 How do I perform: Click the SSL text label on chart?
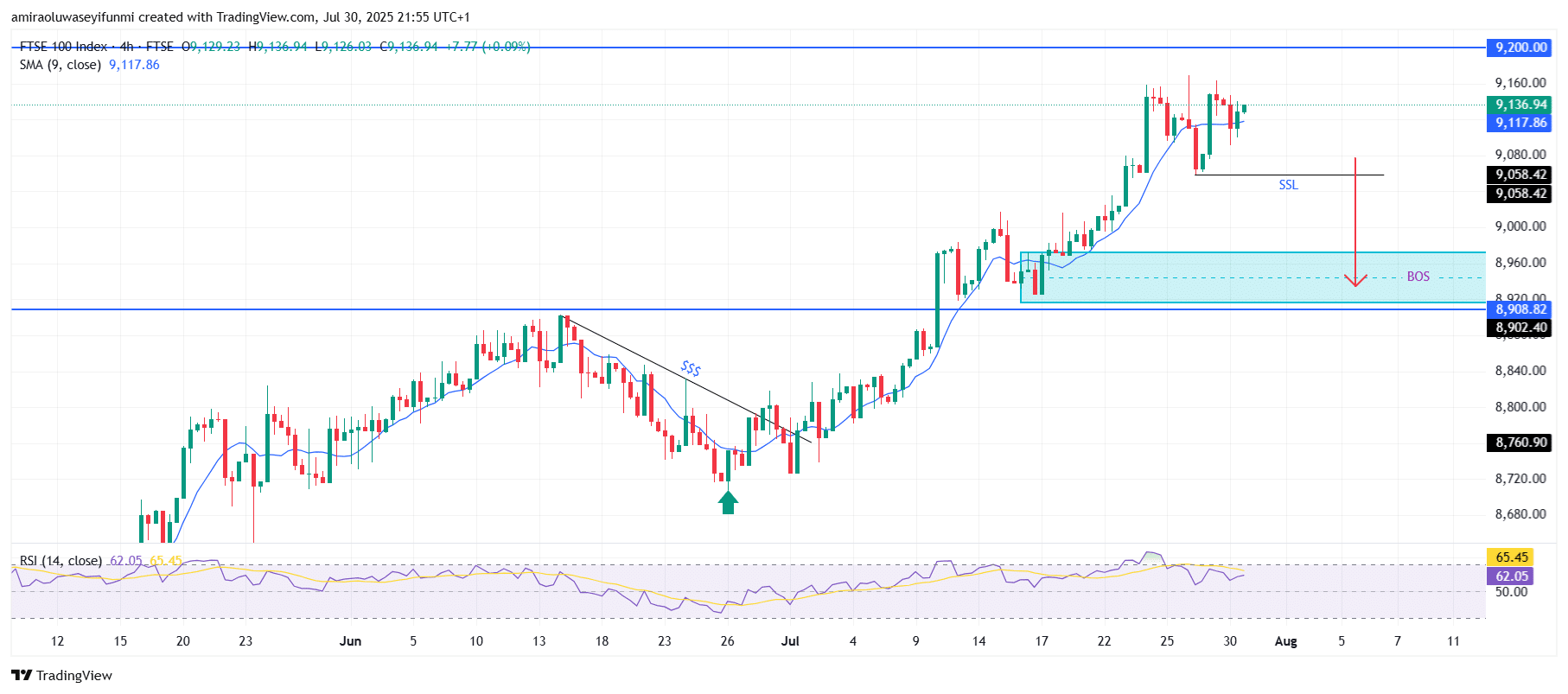(1289, 185)
